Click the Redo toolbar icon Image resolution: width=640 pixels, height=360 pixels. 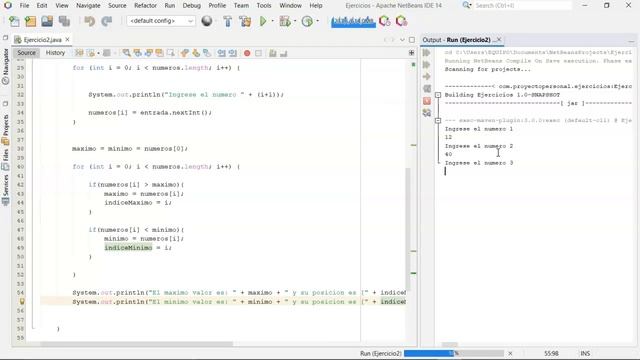pyautogui.click(x=107, y=21)
